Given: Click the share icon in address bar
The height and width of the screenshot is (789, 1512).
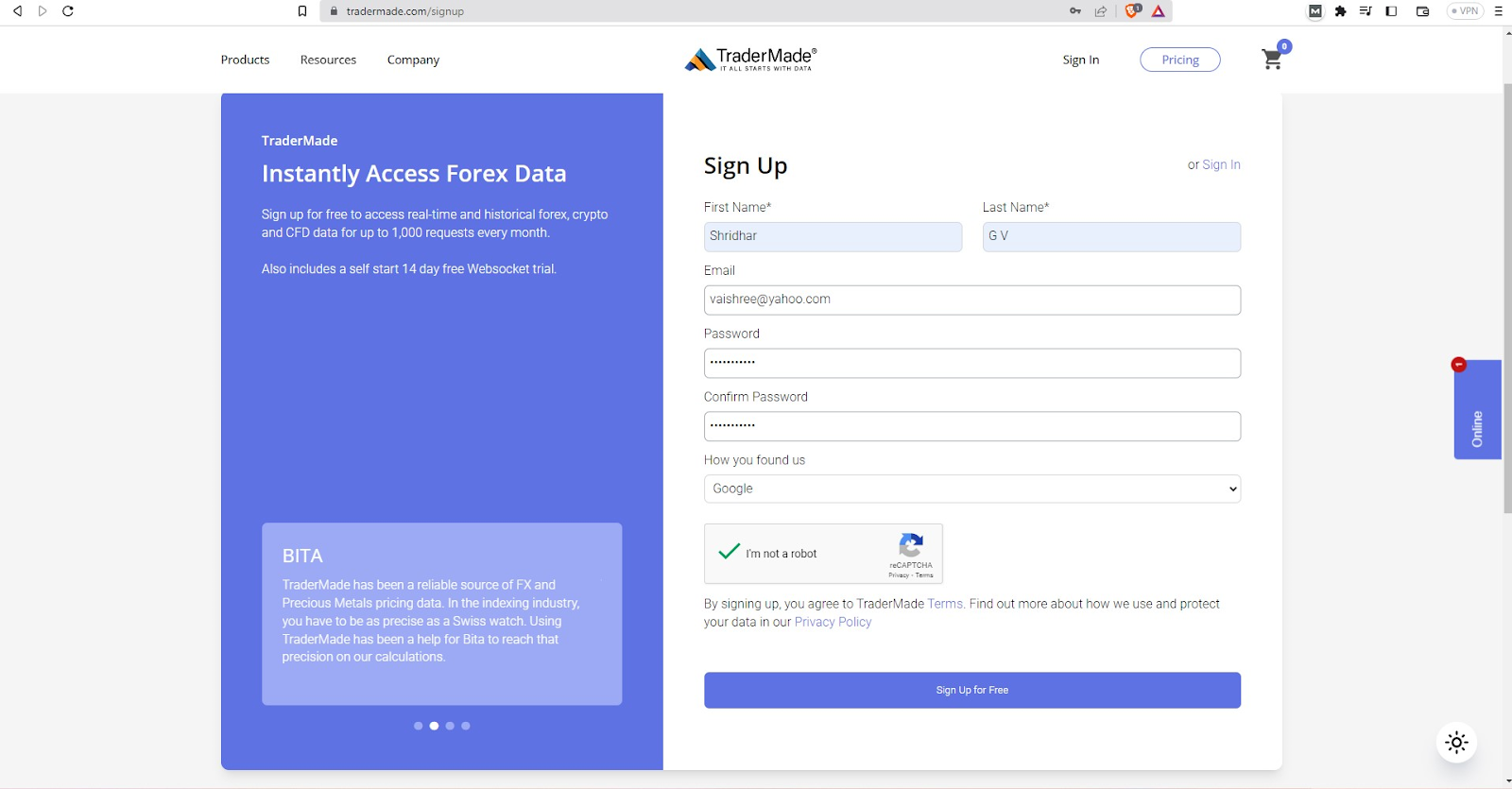Looking at the screenshot, I should [x=1101, y=11].
